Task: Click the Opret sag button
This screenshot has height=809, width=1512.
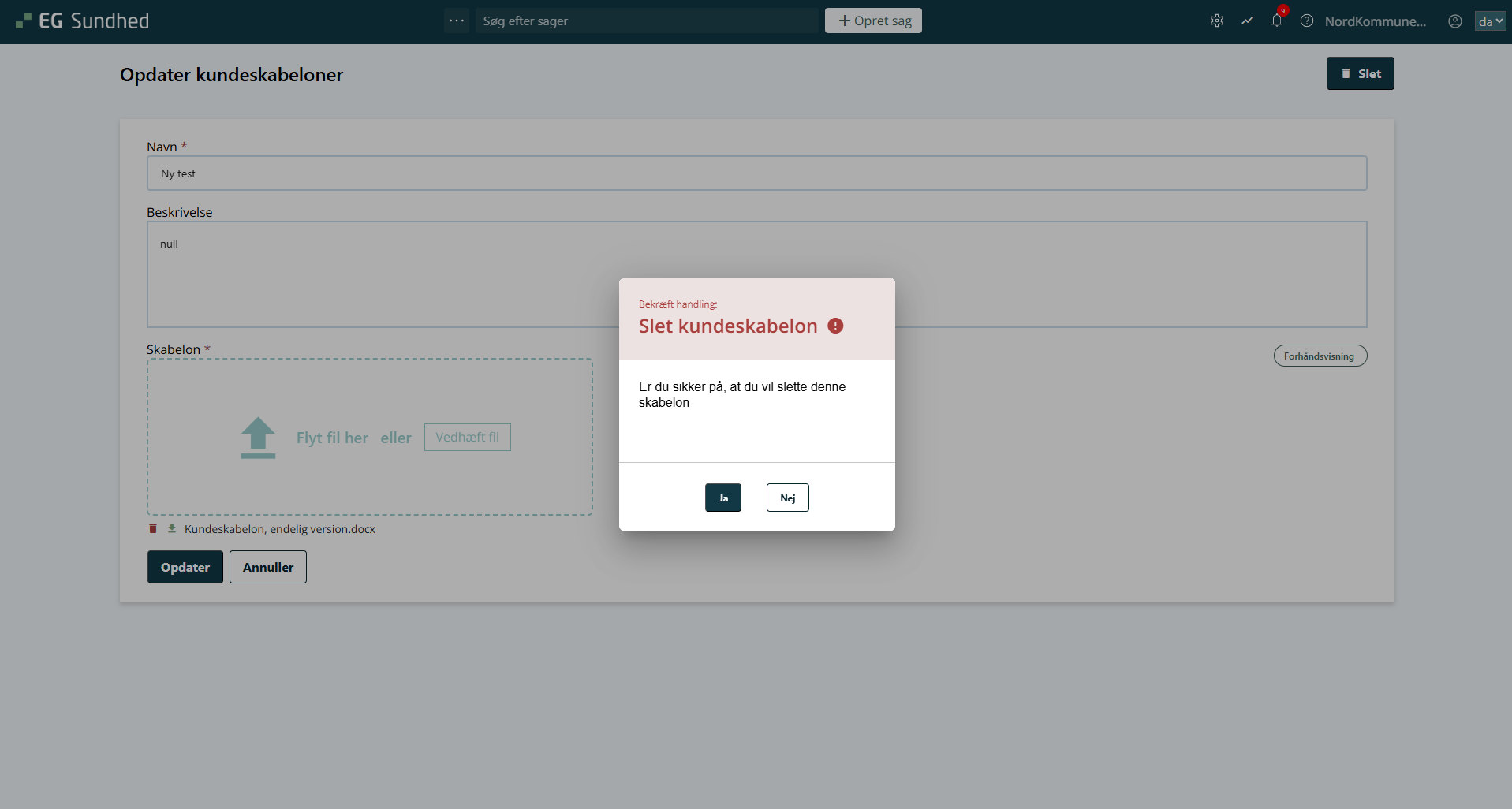Action: pos(873,21)
